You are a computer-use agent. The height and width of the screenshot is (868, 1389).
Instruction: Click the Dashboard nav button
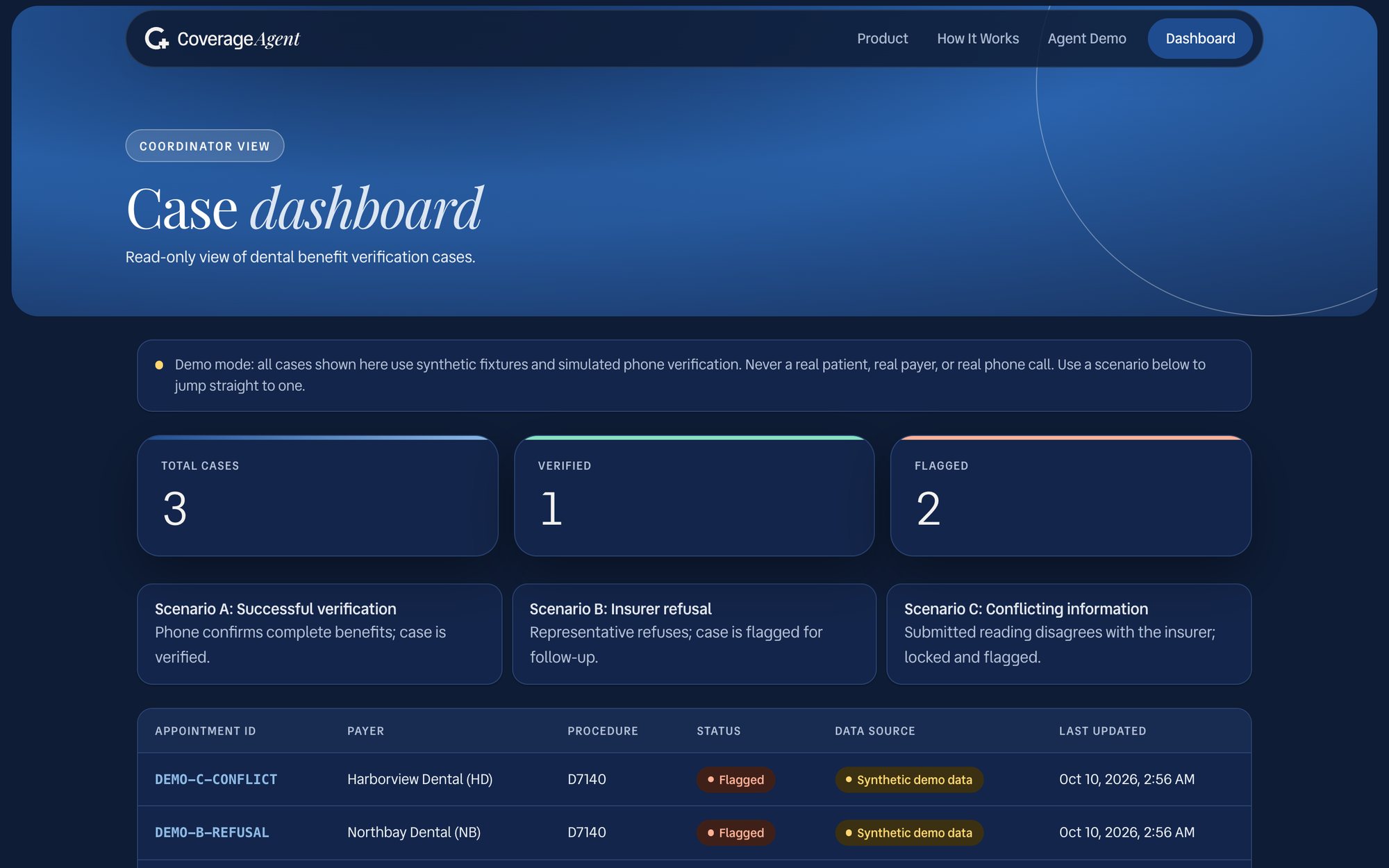pyautogui.click(x=1200, y=39)
